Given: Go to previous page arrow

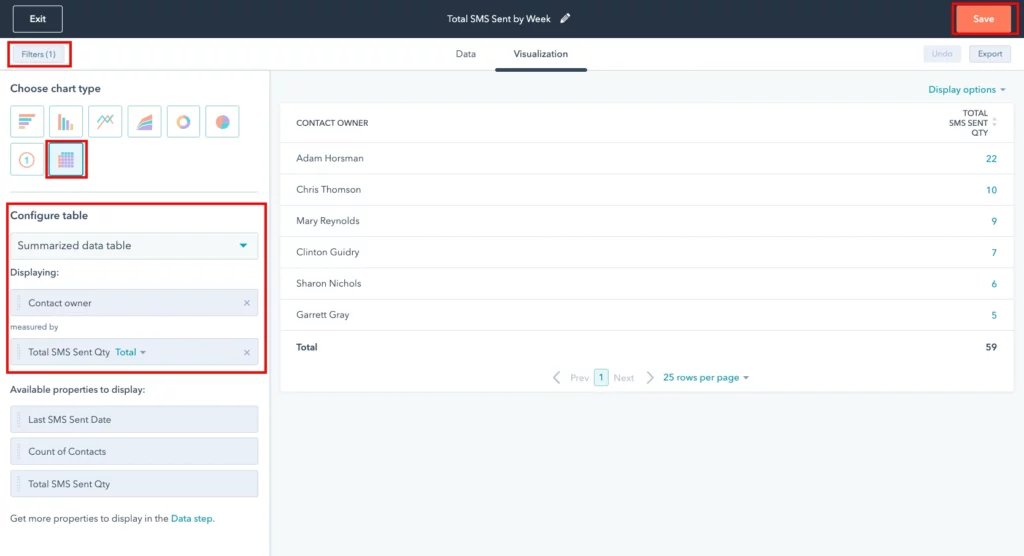Looking at the screenshot, I should (x=556, y=378).
